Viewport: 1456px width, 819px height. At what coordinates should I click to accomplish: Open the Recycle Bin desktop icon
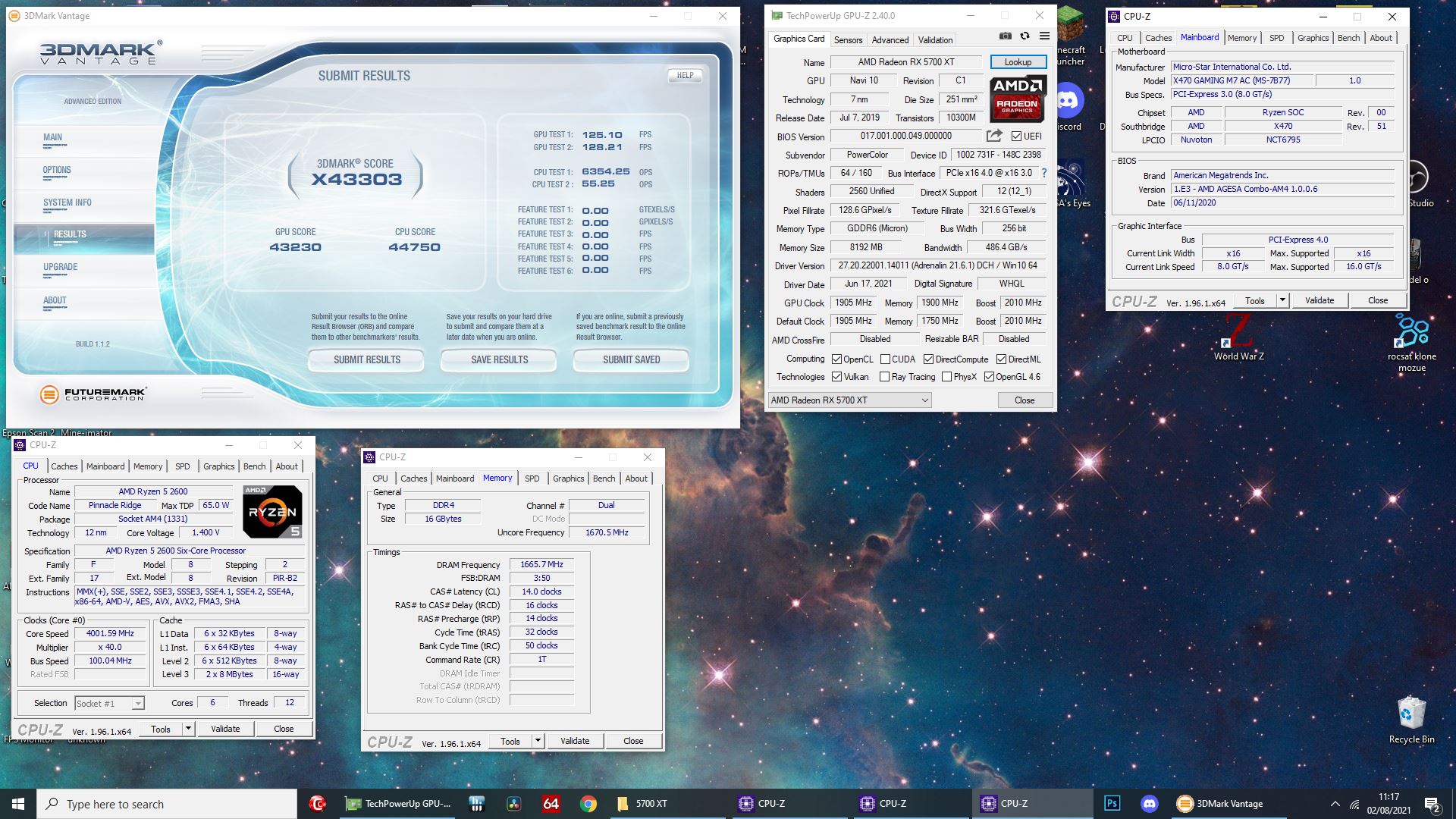click(1411, 720)
